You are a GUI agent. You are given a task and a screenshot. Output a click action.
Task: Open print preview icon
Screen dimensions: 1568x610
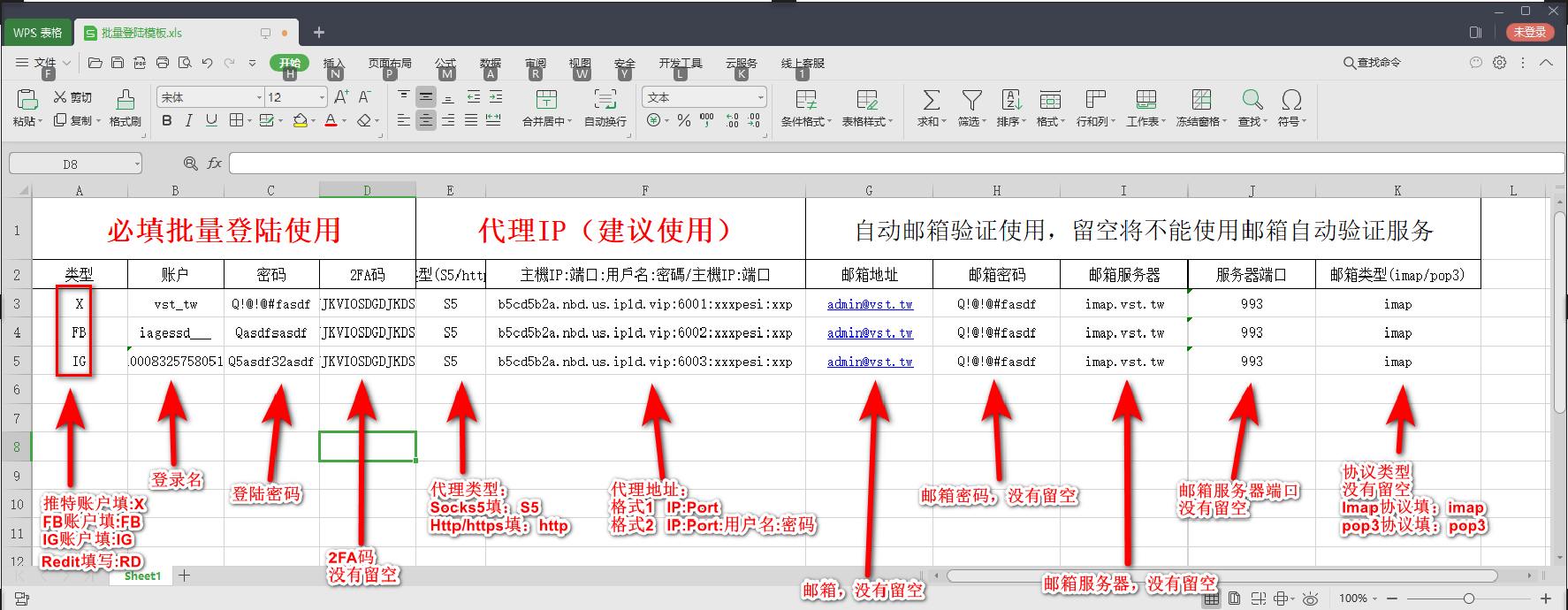[185, 63]
